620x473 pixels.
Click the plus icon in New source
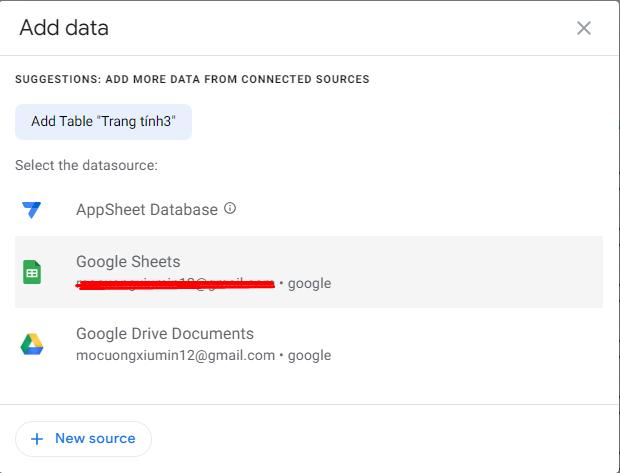pos(37,439)
